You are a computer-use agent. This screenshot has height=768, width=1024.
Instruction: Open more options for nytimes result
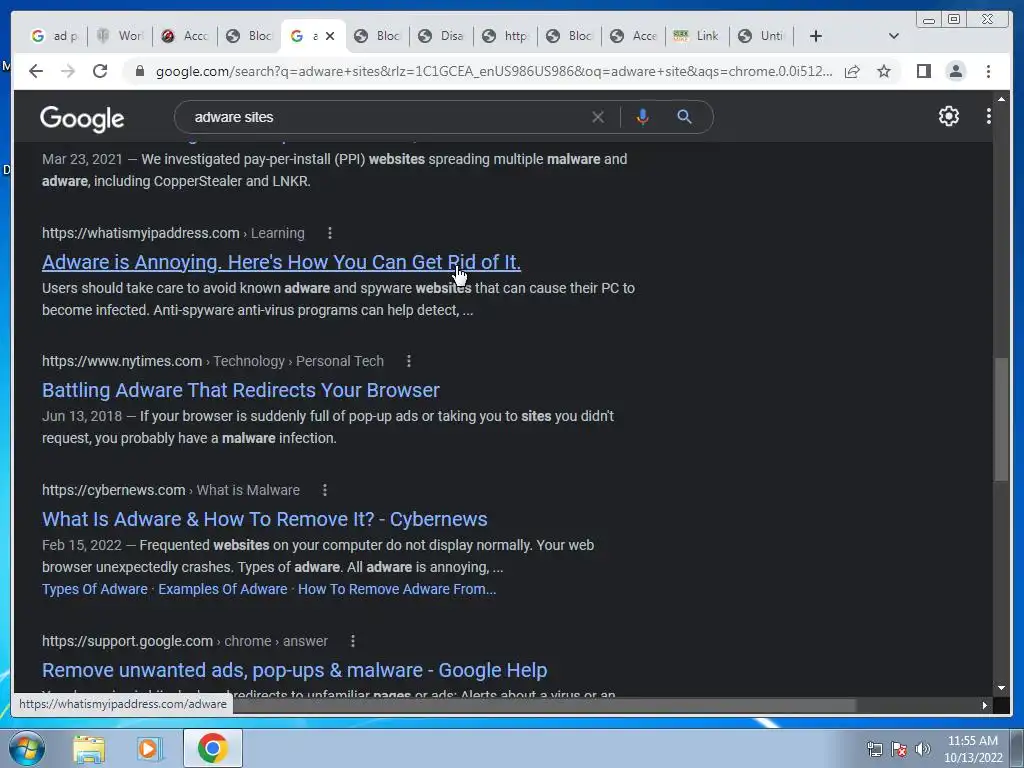coord(409,361)
